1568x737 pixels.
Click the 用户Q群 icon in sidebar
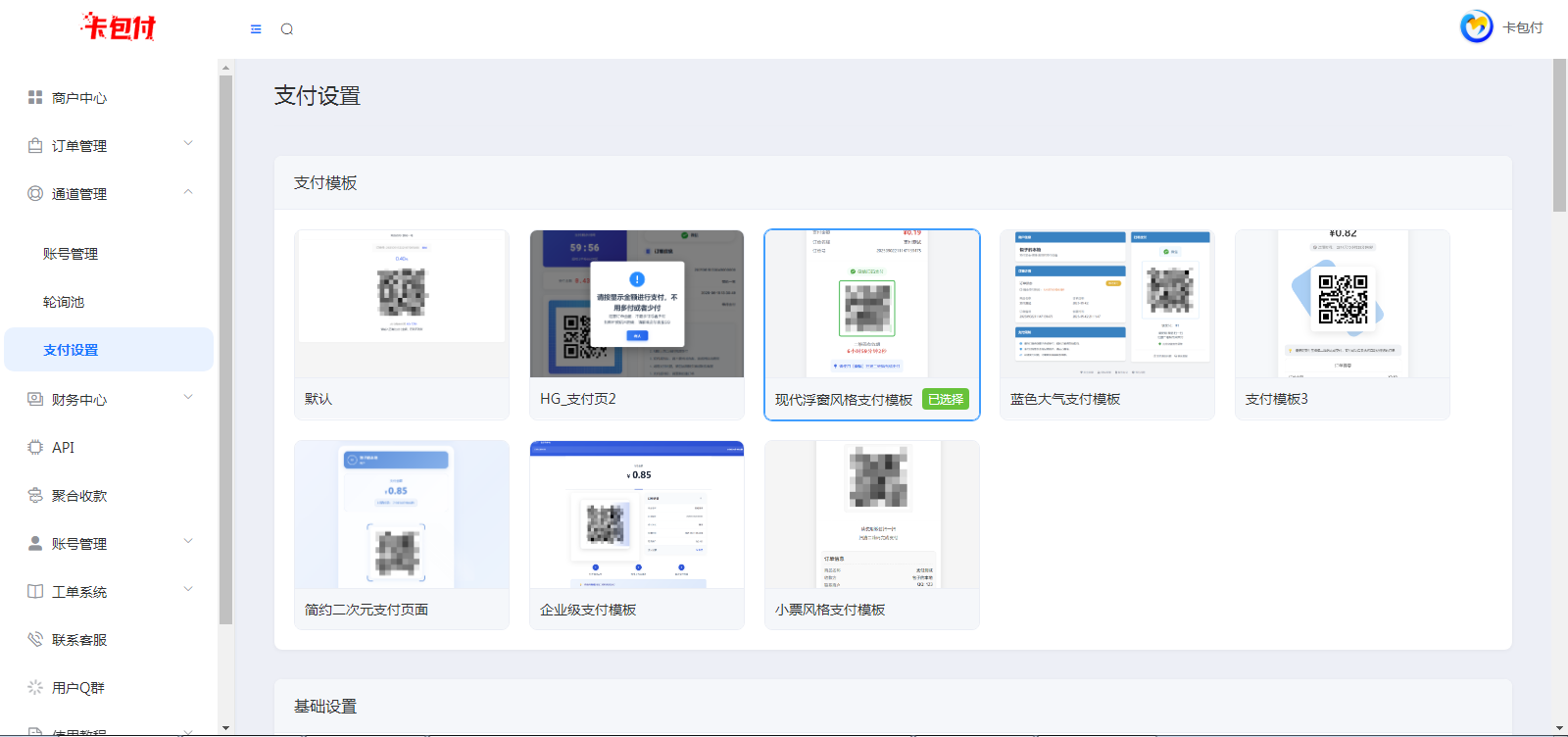(35, 687)
